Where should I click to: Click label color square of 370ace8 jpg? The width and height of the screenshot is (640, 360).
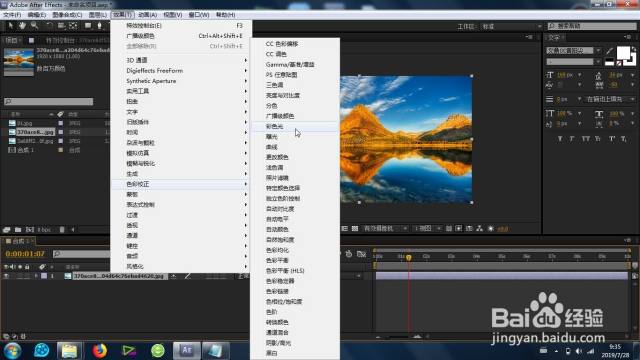(61, 132)
